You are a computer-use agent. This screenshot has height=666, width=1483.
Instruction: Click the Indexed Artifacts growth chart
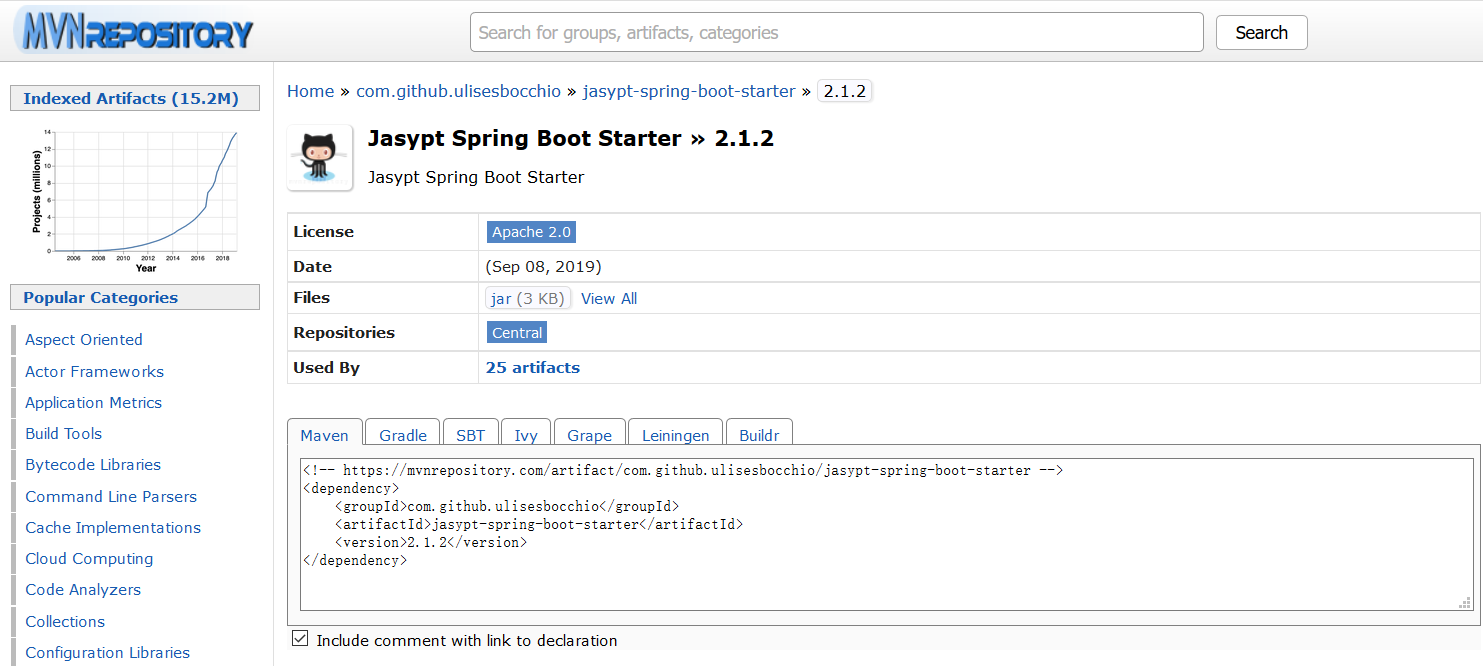click(135, 199)
